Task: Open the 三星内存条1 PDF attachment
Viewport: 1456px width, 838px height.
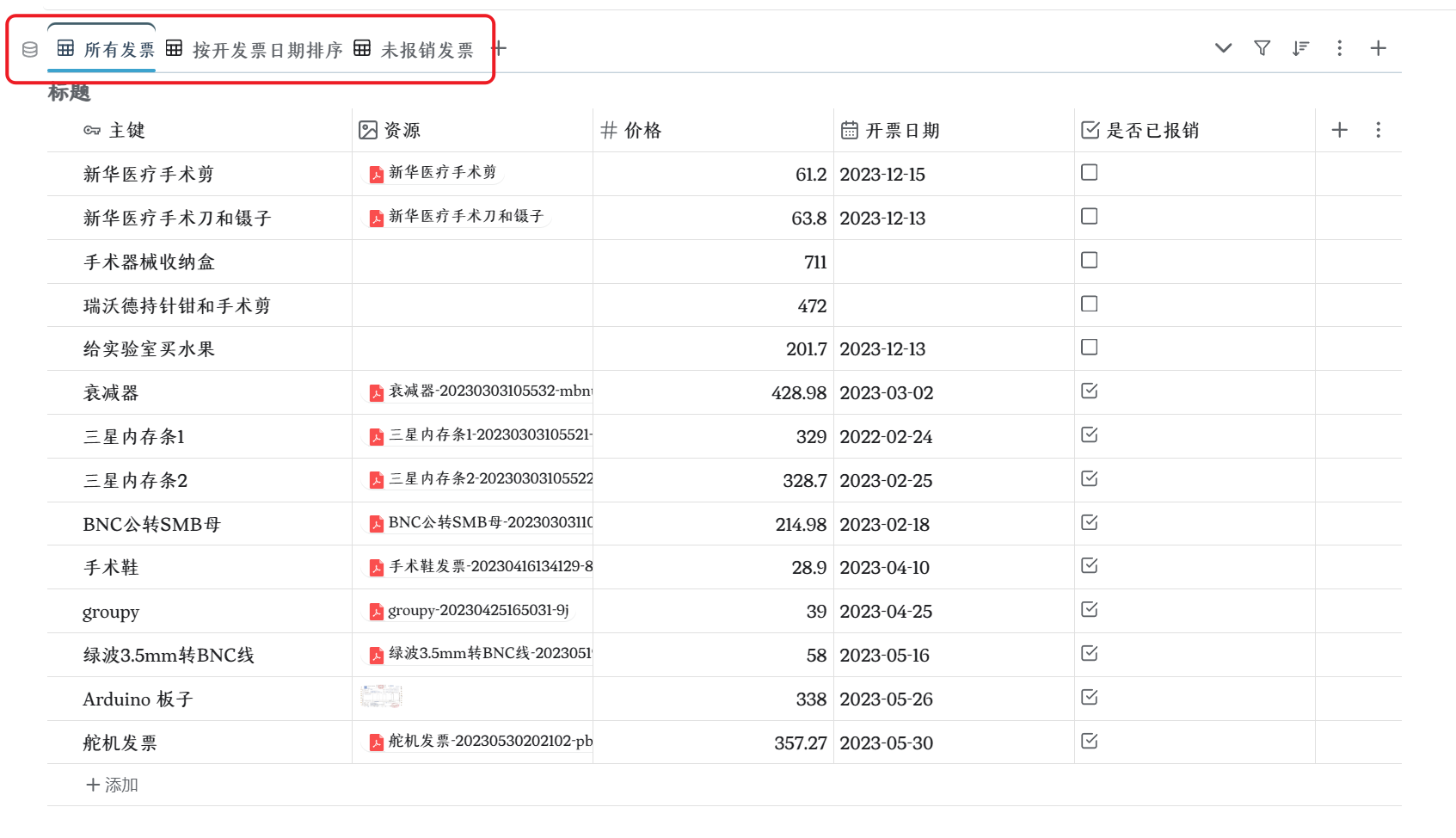Action: pyautogui.click(x=479, y=435)
